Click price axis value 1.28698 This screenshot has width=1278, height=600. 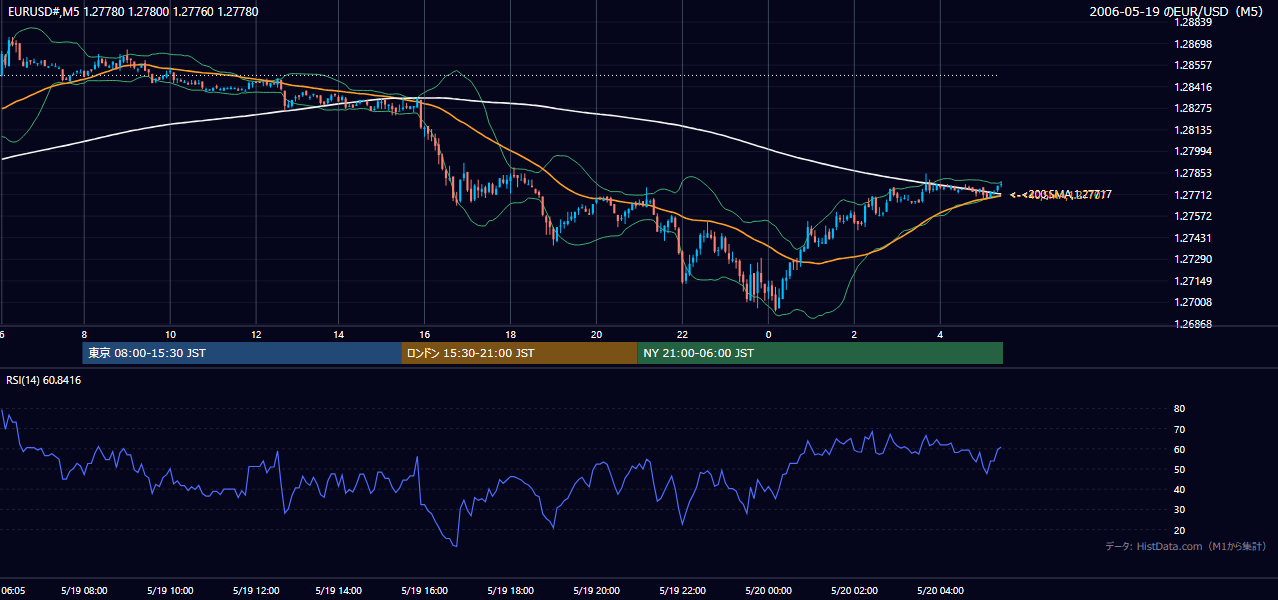coord(1192,44)
